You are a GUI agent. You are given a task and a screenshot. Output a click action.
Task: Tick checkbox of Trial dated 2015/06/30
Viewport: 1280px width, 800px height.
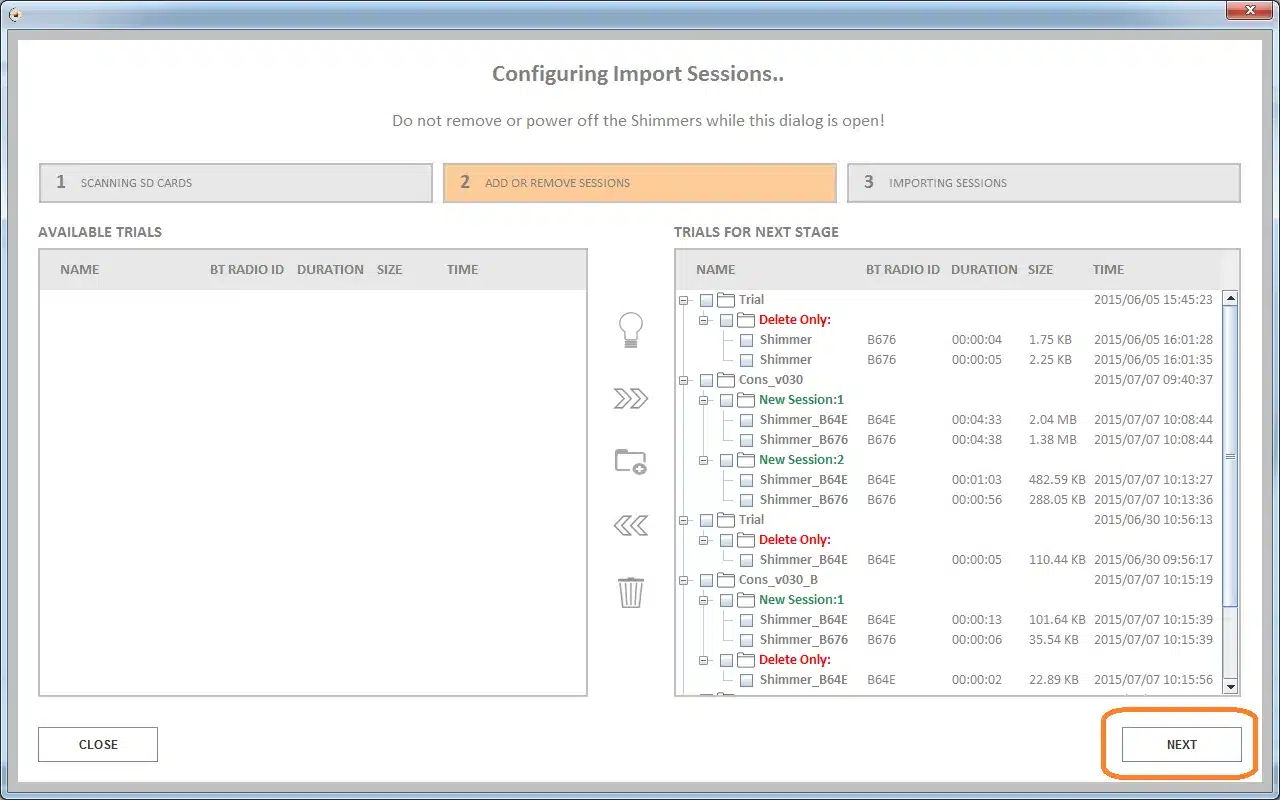pos(707,520)
